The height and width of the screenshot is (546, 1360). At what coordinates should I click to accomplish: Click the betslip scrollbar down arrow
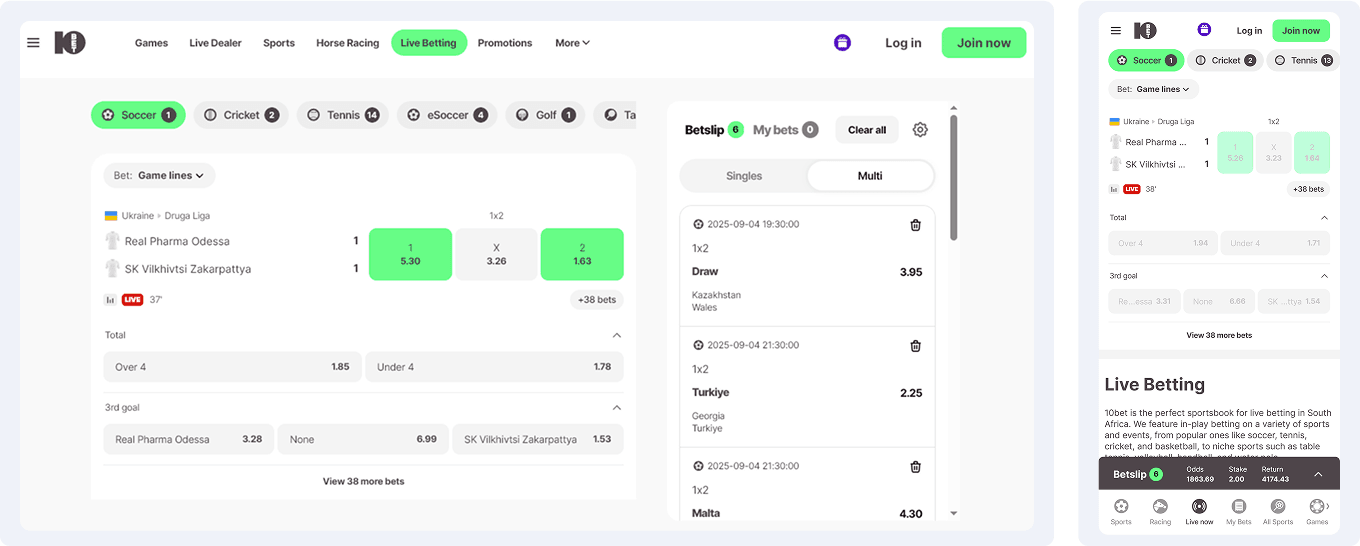tap(954, 513)
